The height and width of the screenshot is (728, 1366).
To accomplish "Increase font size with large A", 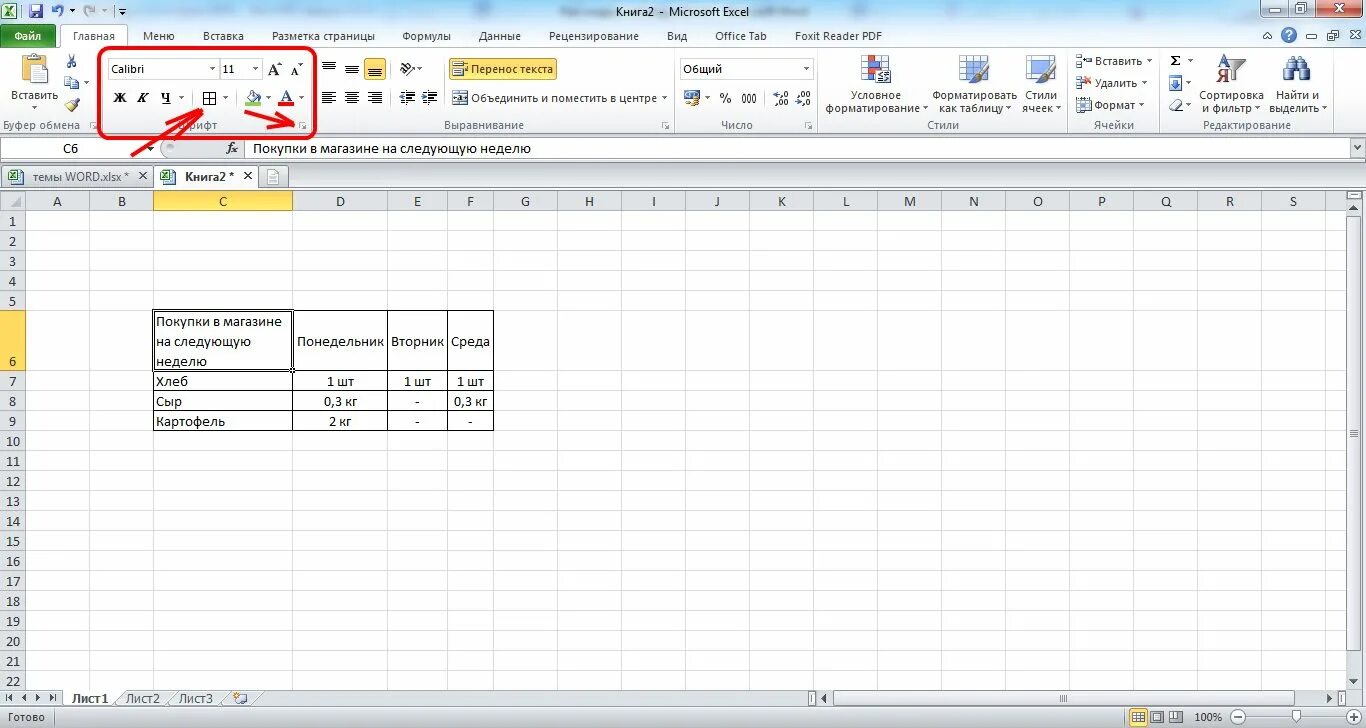I will 275,69.
